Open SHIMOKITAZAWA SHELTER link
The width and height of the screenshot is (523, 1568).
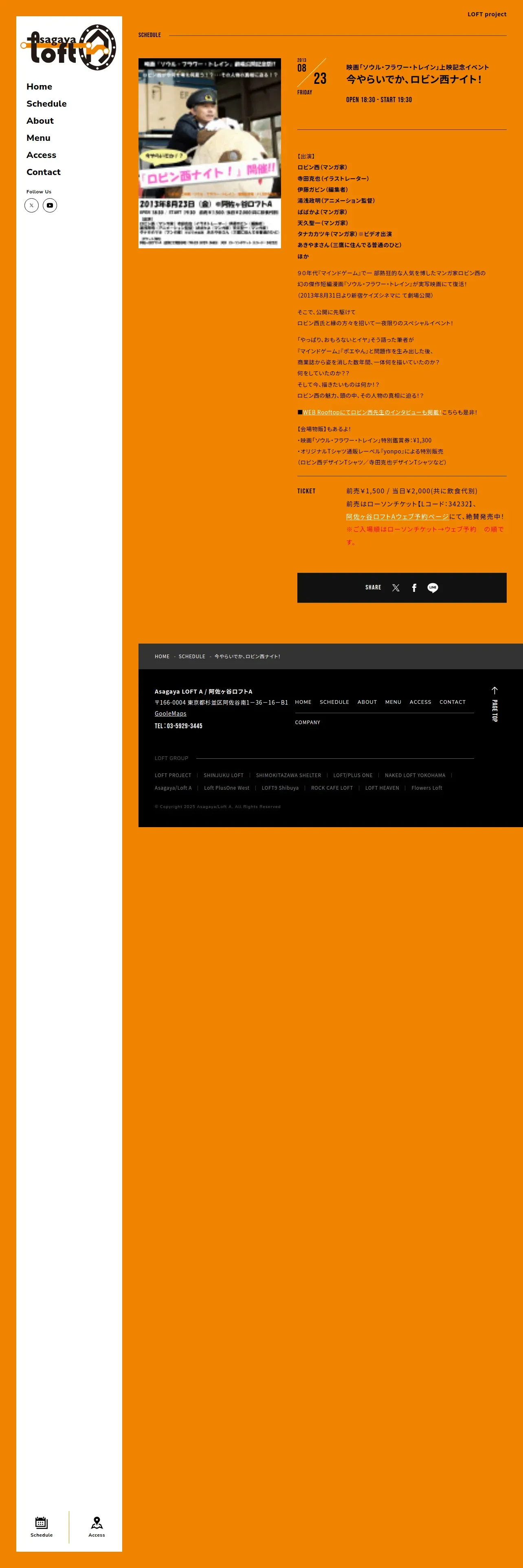point(289,775)
